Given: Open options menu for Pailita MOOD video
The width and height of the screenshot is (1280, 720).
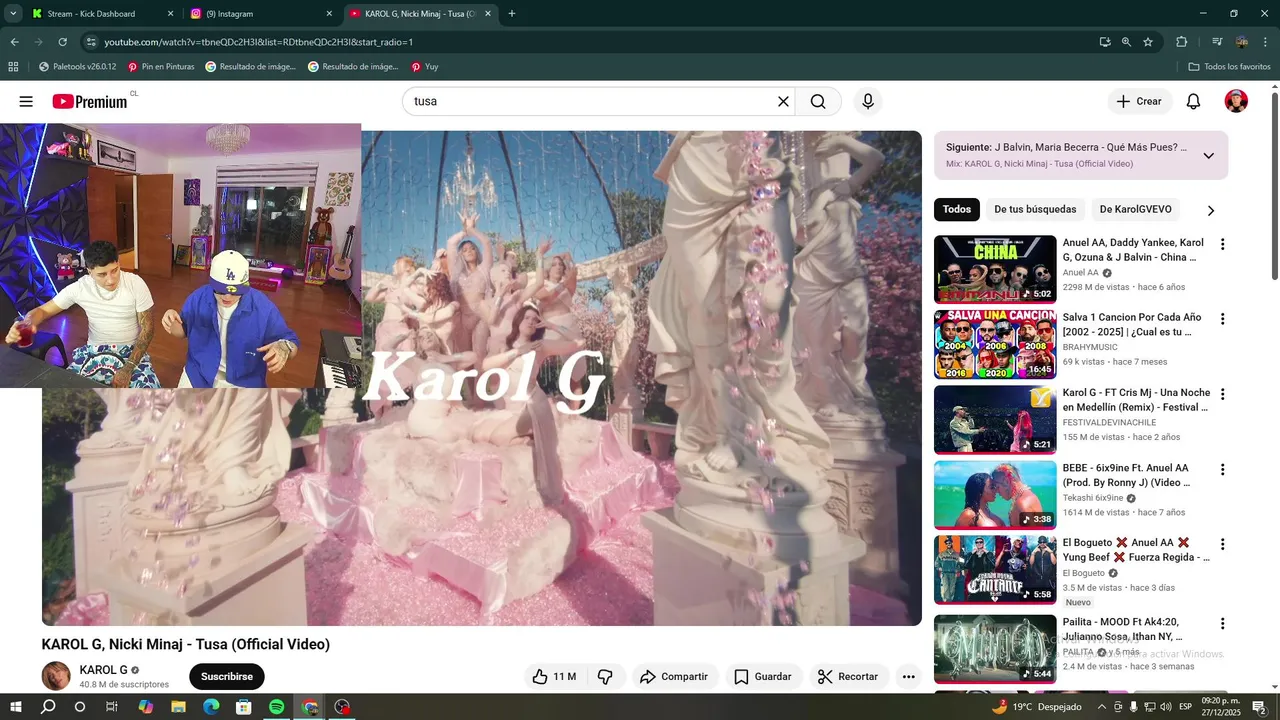Looking at the screenshot, I should [x=1221, y=622].
